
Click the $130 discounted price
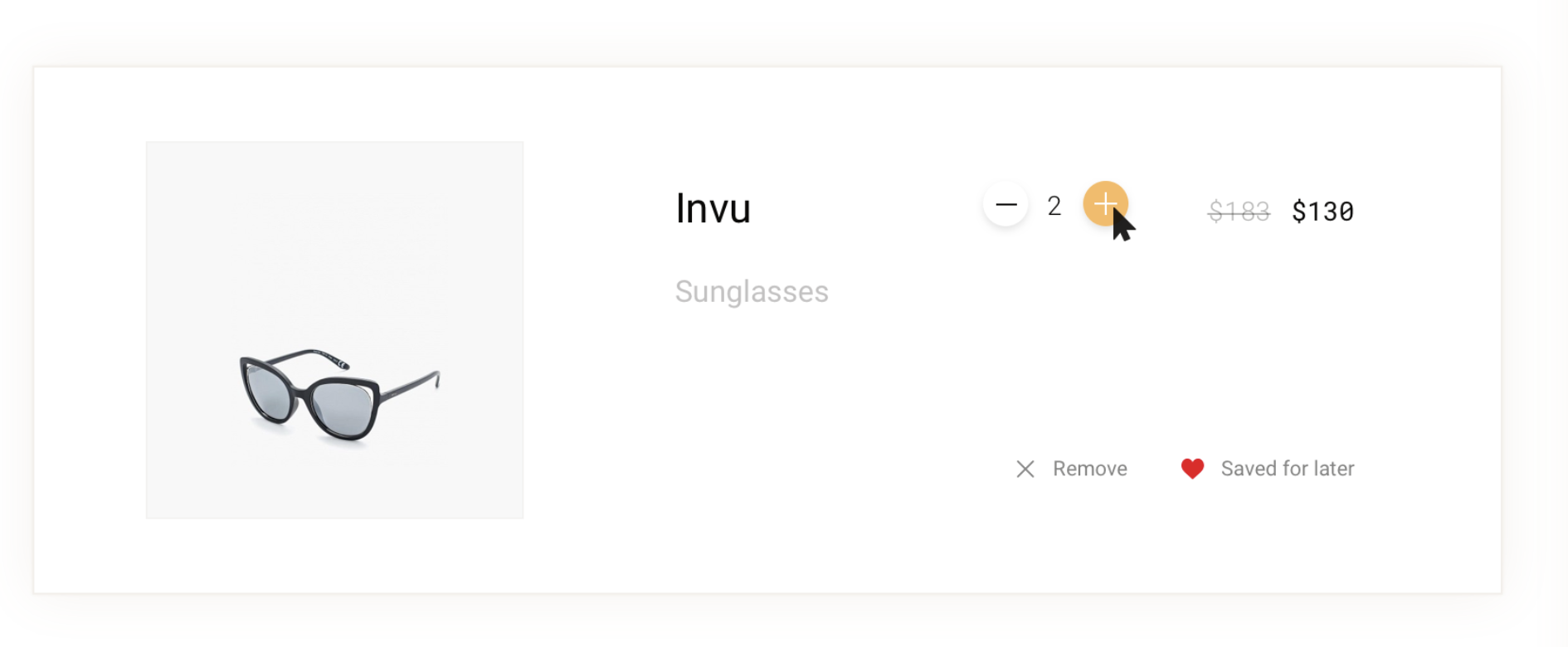(x=1322, y=212)
